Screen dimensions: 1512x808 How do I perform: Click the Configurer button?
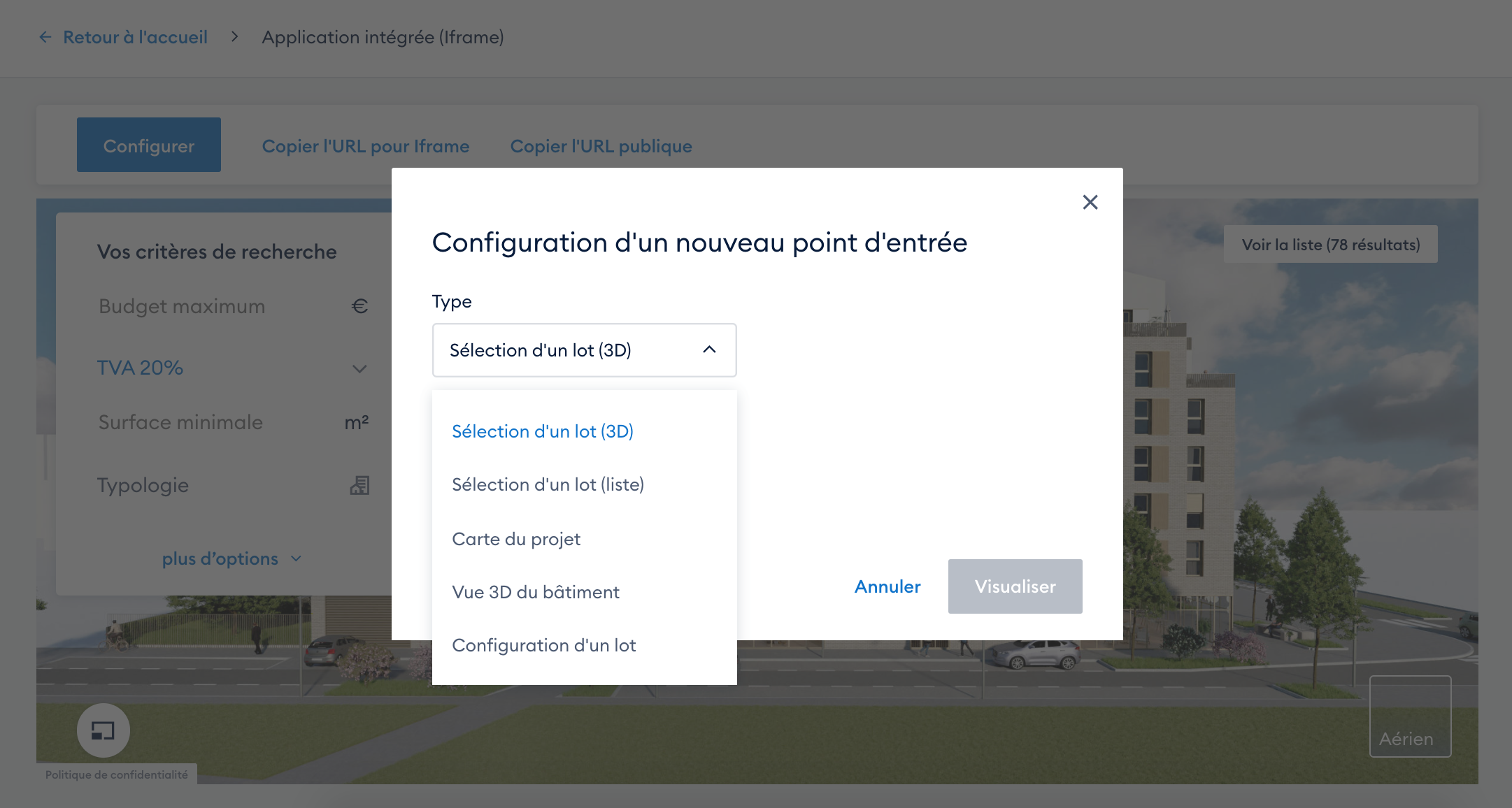(148, 145)
